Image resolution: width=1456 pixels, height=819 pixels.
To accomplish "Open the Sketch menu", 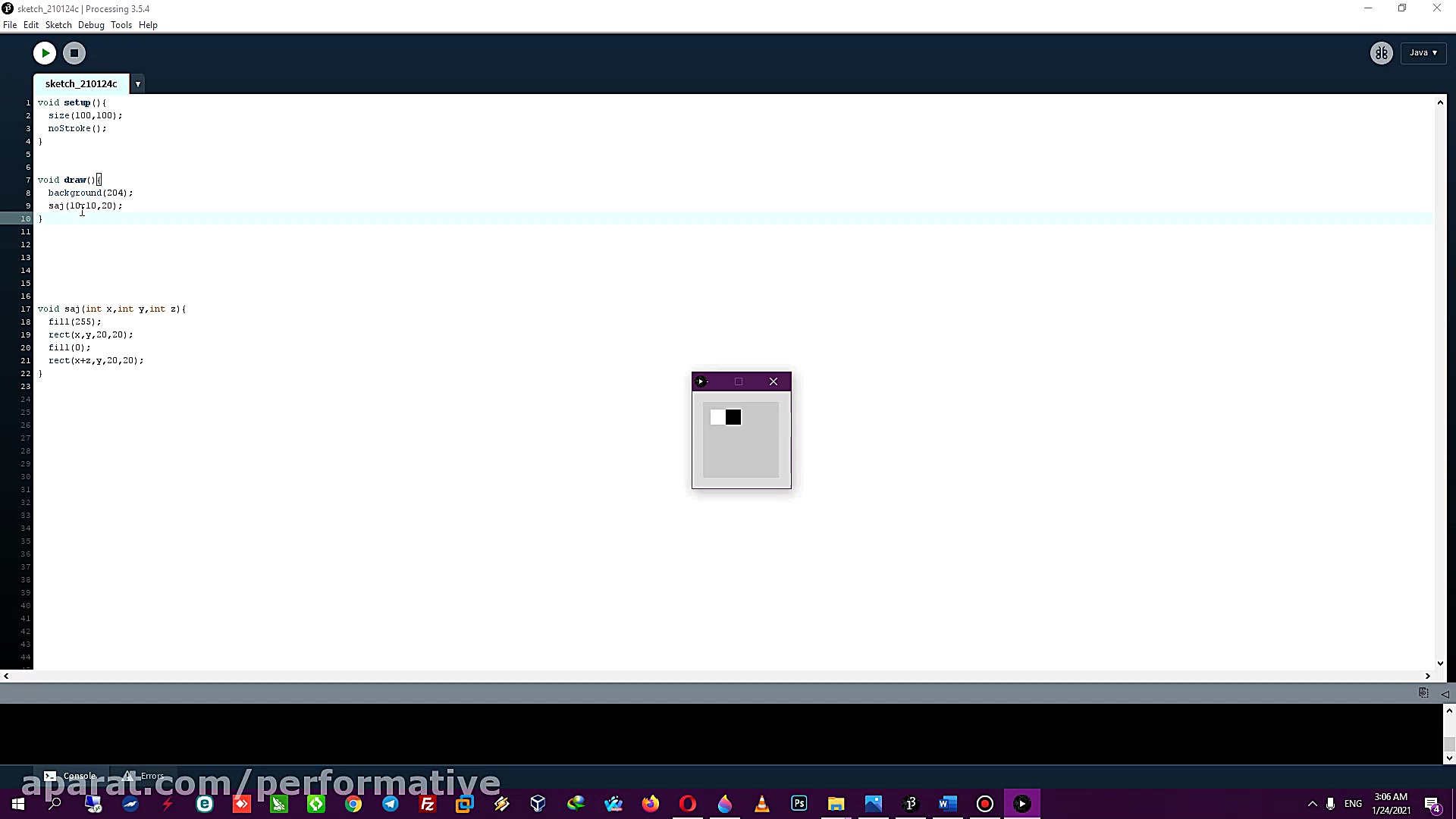I will 58,25.
